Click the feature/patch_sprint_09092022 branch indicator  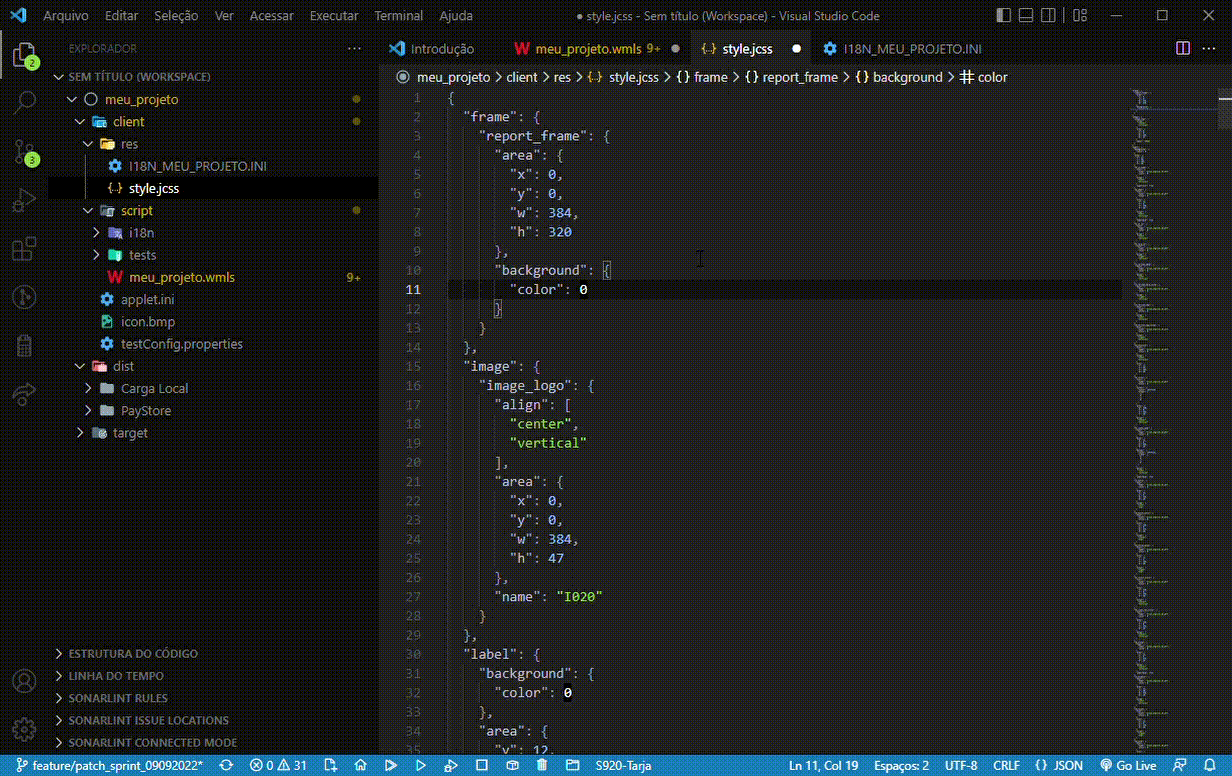[110, 764]
